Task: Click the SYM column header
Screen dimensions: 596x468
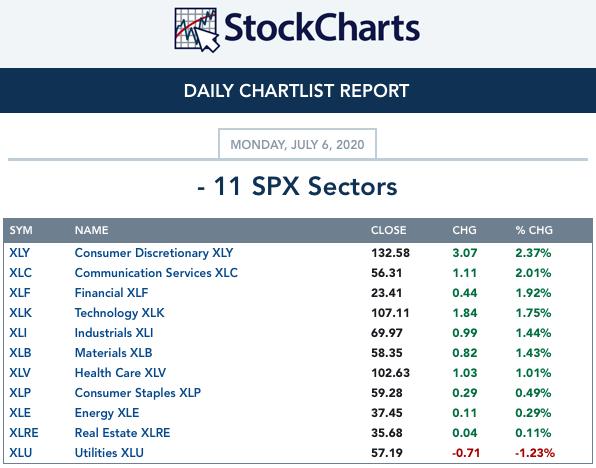Action: (21, 230)
